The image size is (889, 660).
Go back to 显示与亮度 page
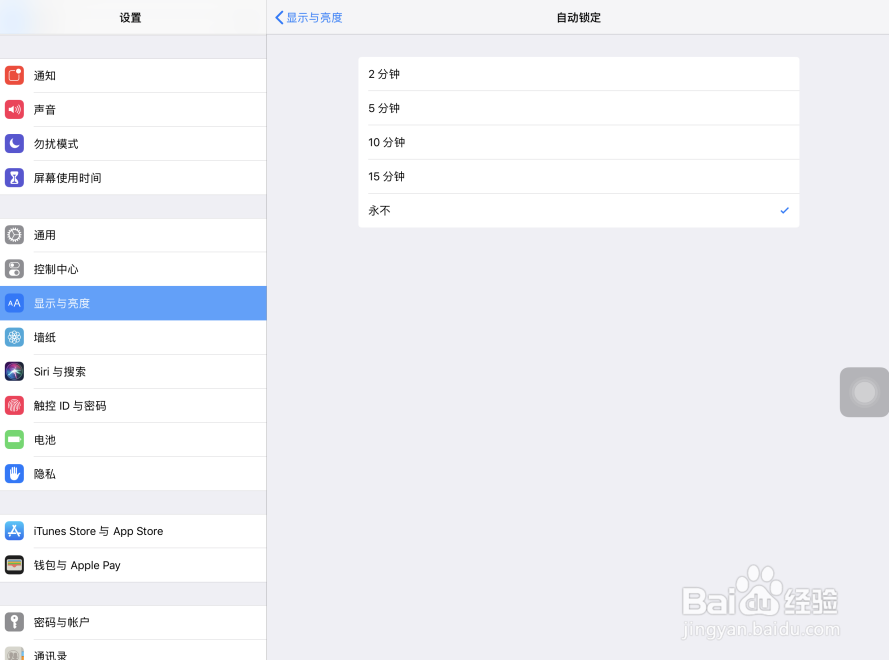(308, 17)
